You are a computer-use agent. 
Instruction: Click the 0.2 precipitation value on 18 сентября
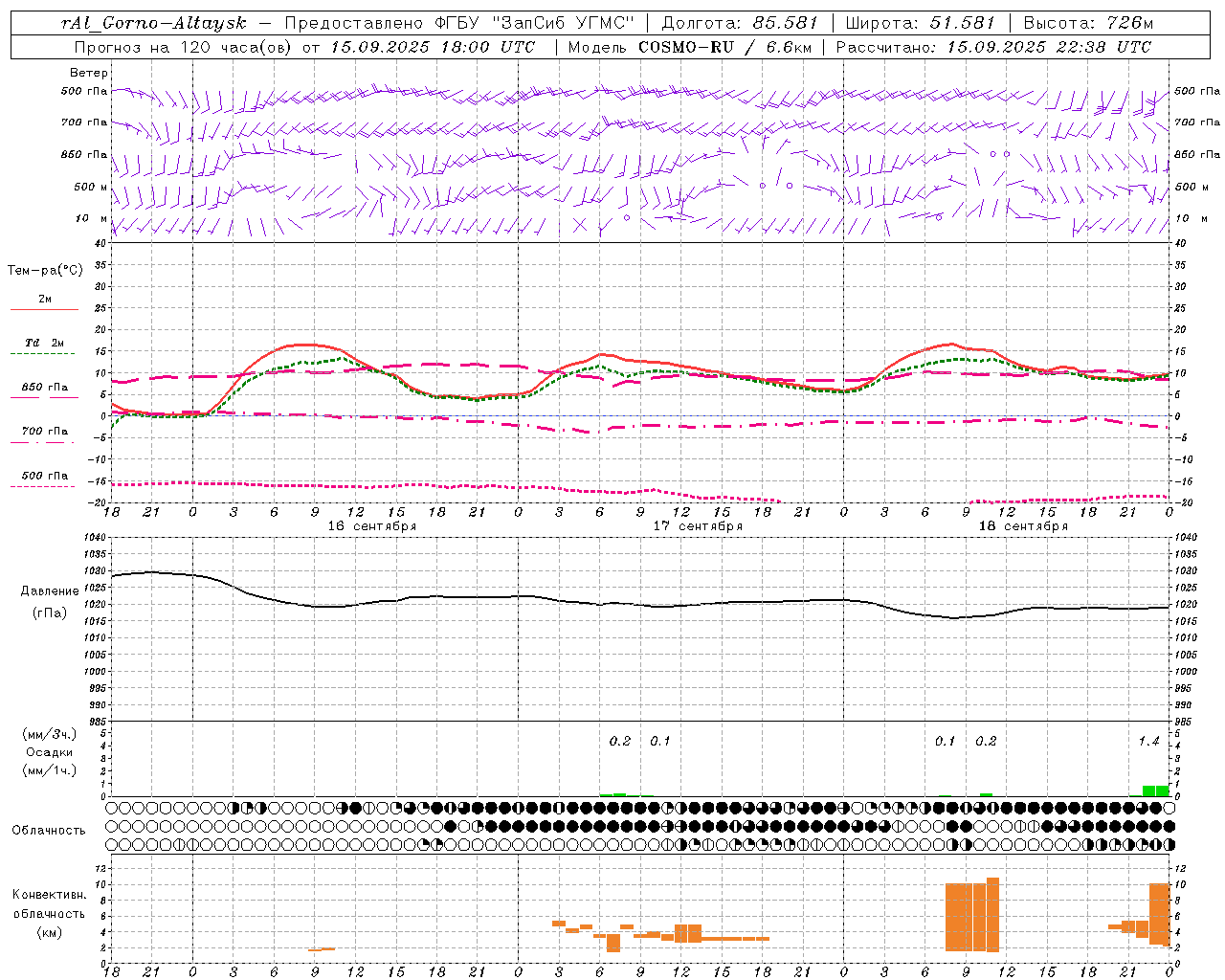[986, 741]
